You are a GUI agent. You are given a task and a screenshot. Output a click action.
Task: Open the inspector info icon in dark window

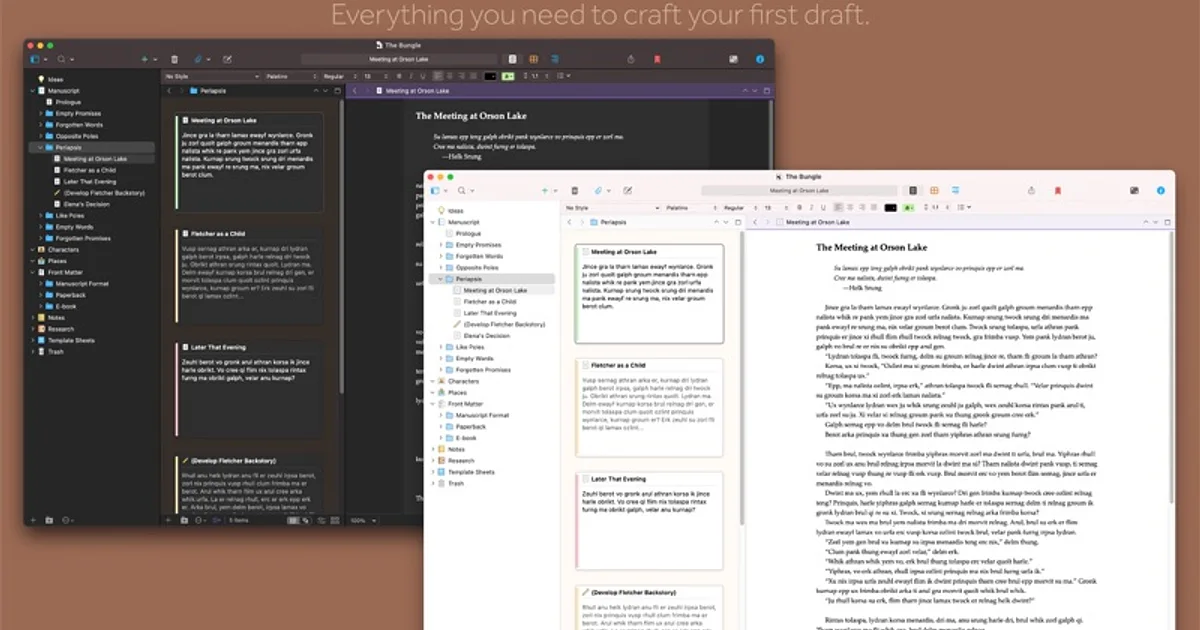pyautogui.click(x=761, y=60)
